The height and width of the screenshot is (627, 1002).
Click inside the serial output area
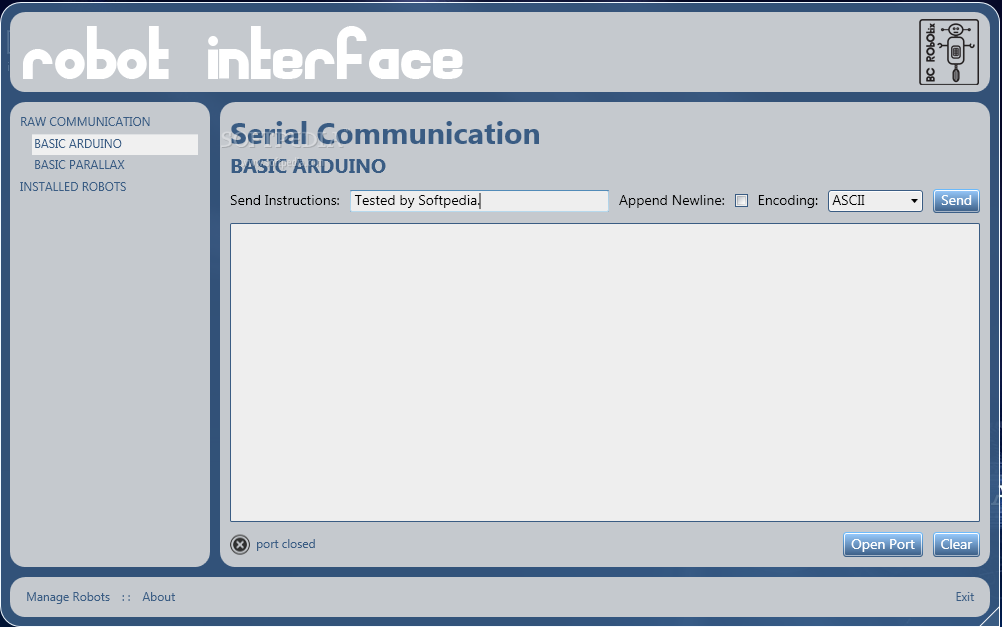coord(604,372)
